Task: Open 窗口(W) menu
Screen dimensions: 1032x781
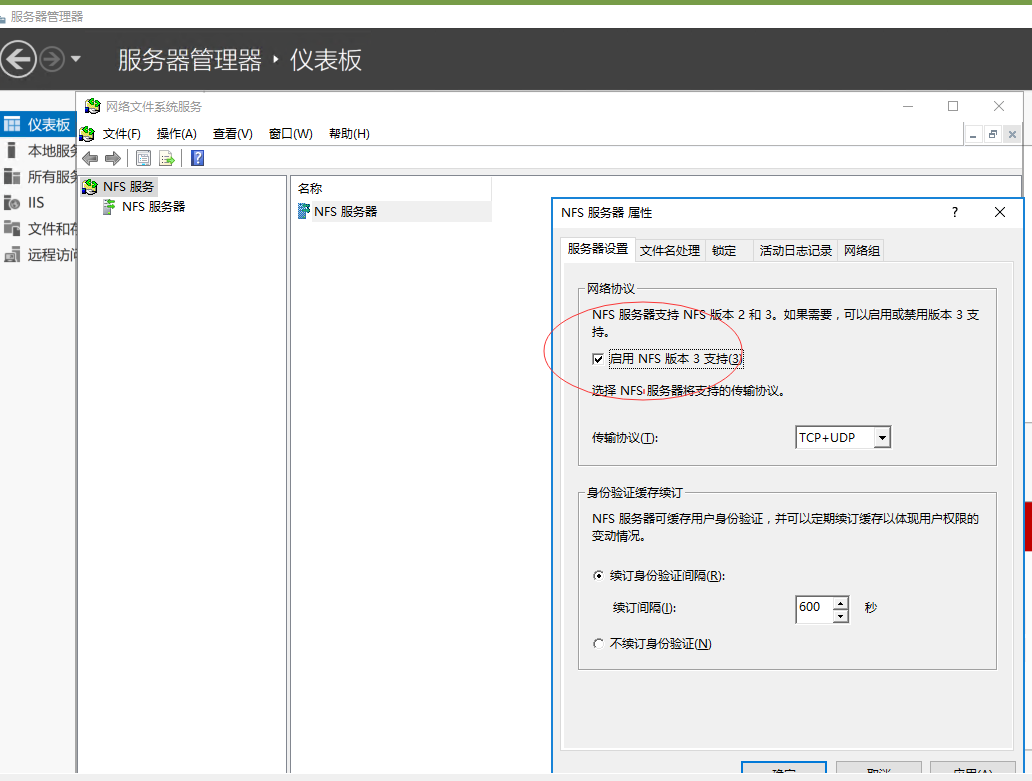Action: (290, 134)
